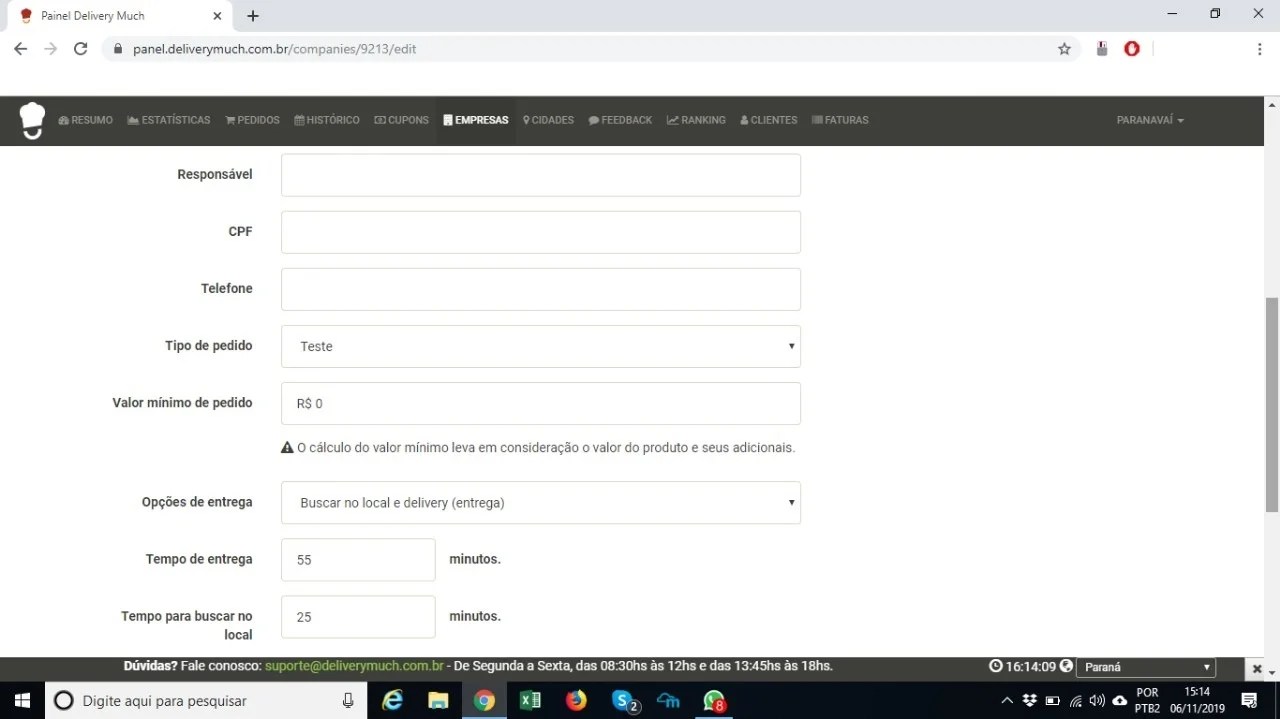Reload the page with the refresh icon
Viewport: 1280px width, 719px height.
[81, 49]
